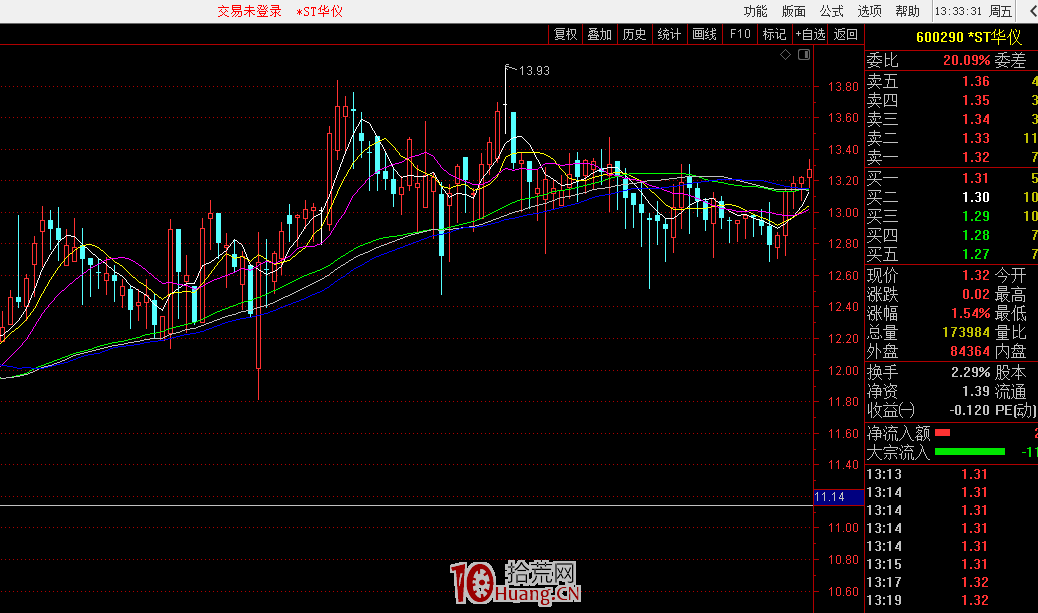Toggle the side panel icon above chart
This screenshot has width=1038, height=613.
coord(804,54)
